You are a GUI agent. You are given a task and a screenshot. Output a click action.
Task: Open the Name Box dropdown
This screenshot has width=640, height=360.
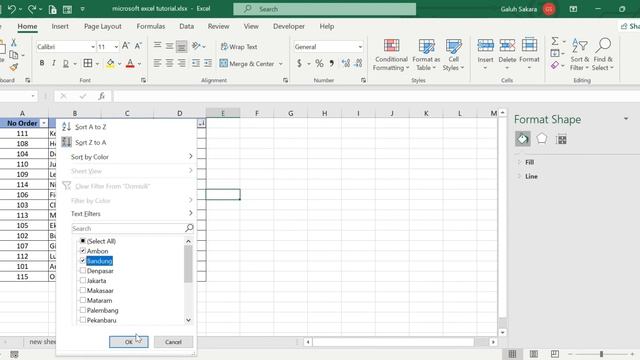click(33, 96)
